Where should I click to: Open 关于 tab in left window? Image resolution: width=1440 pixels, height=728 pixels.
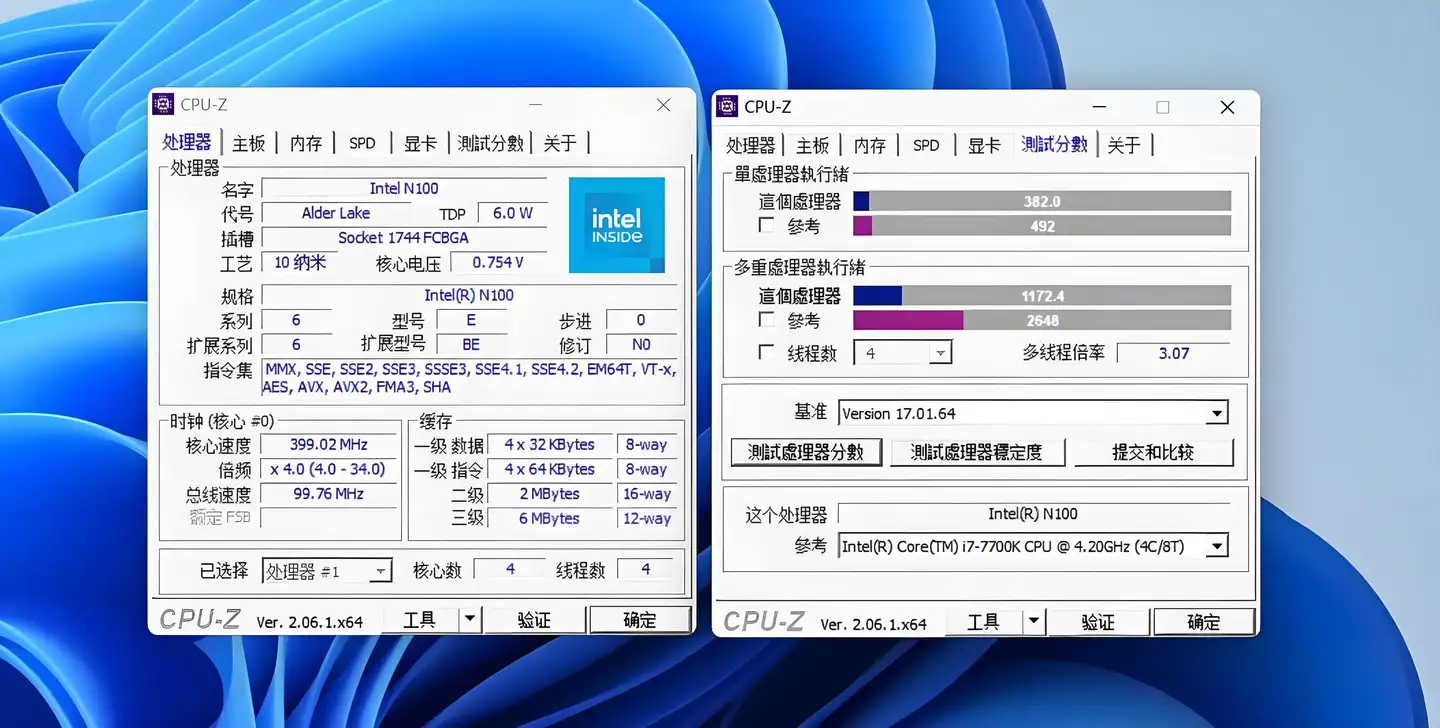(x=560, y=143)
